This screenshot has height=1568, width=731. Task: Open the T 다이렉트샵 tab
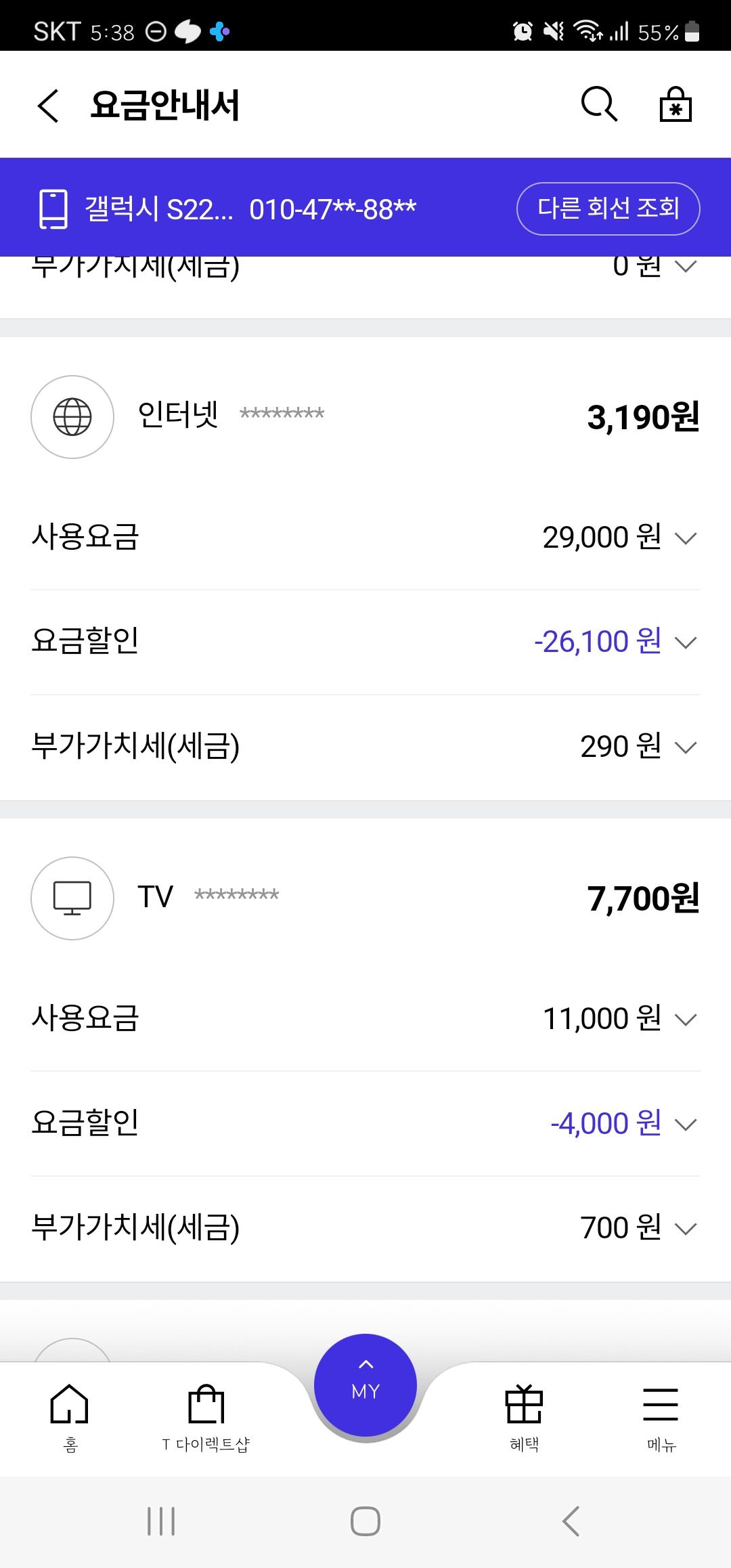click(206, 1416)
